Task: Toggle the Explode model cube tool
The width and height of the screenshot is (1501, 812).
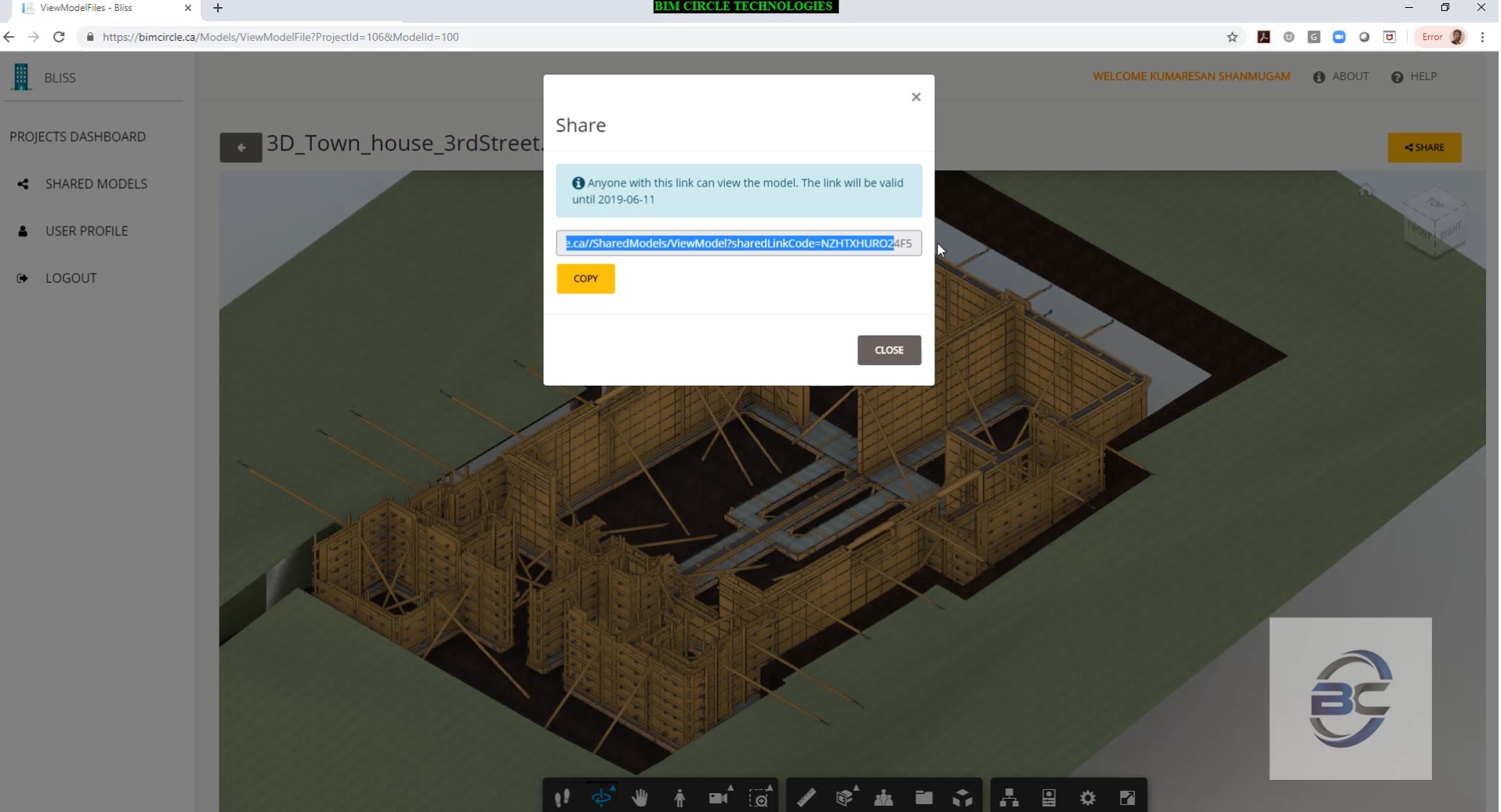Action: [963, 798]
